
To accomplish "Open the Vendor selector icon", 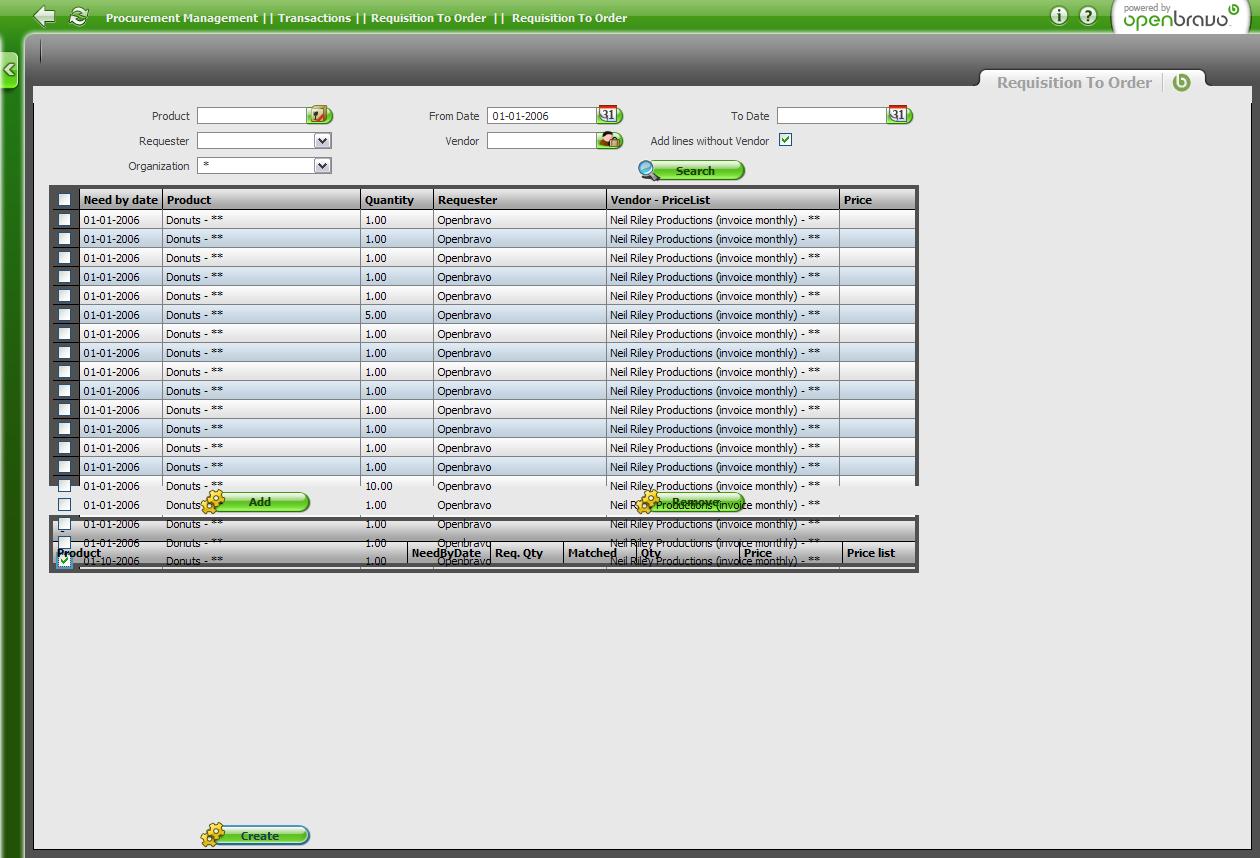I will pos(610,141).
